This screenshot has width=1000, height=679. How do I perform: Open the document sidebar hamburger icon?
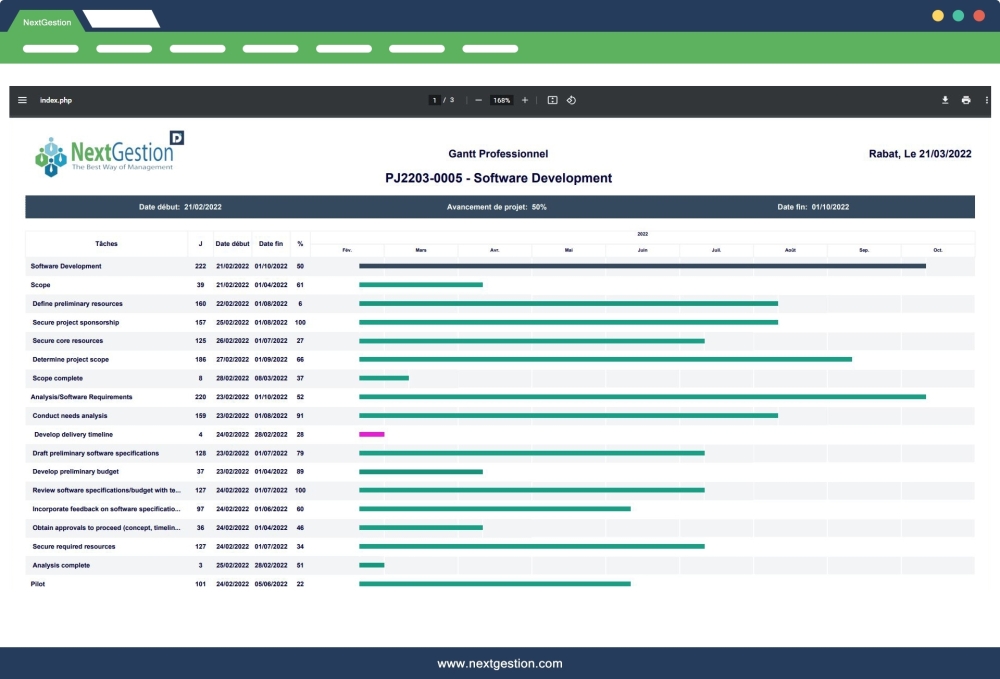22,100
